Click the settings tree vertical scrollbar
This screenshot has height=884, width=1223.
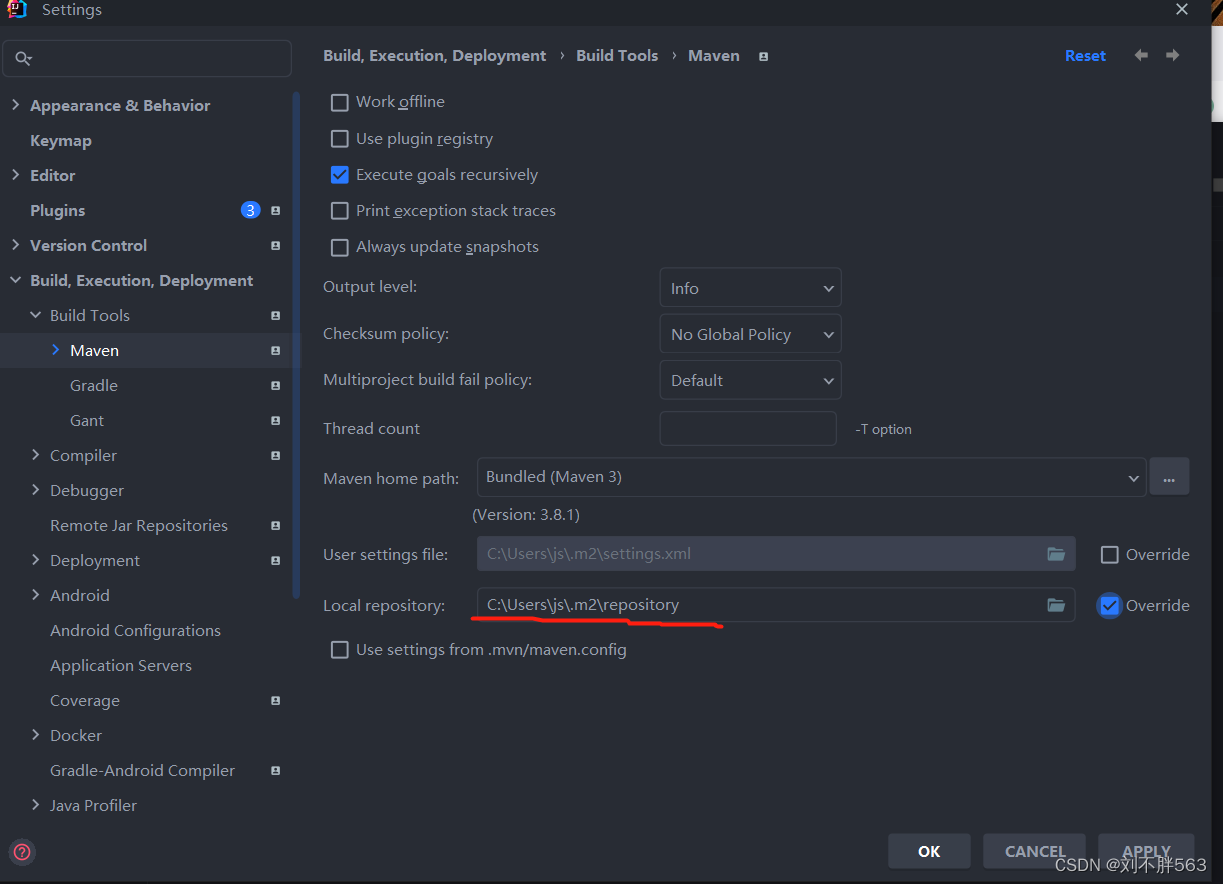[x=296, y=345]
